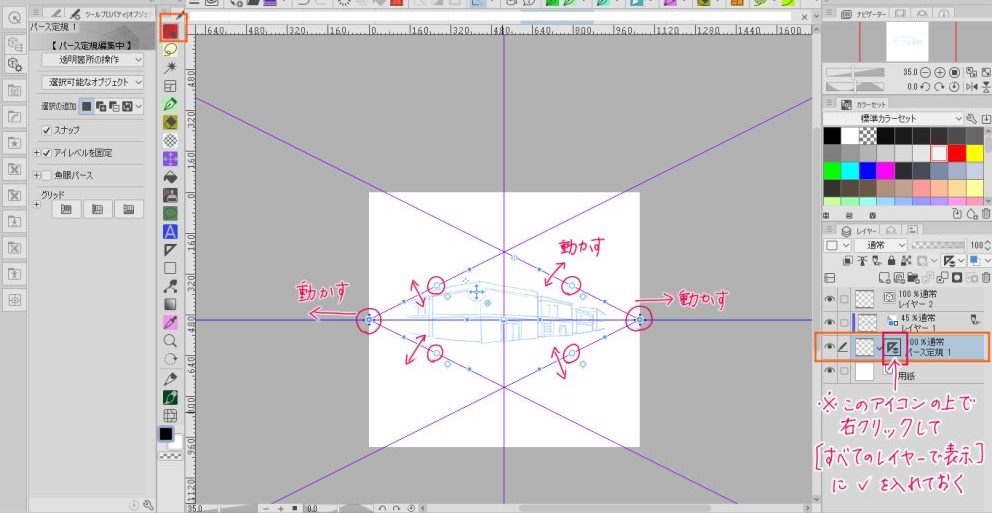
Task: Select the Text tool with letter A
Action: (170, 232)
